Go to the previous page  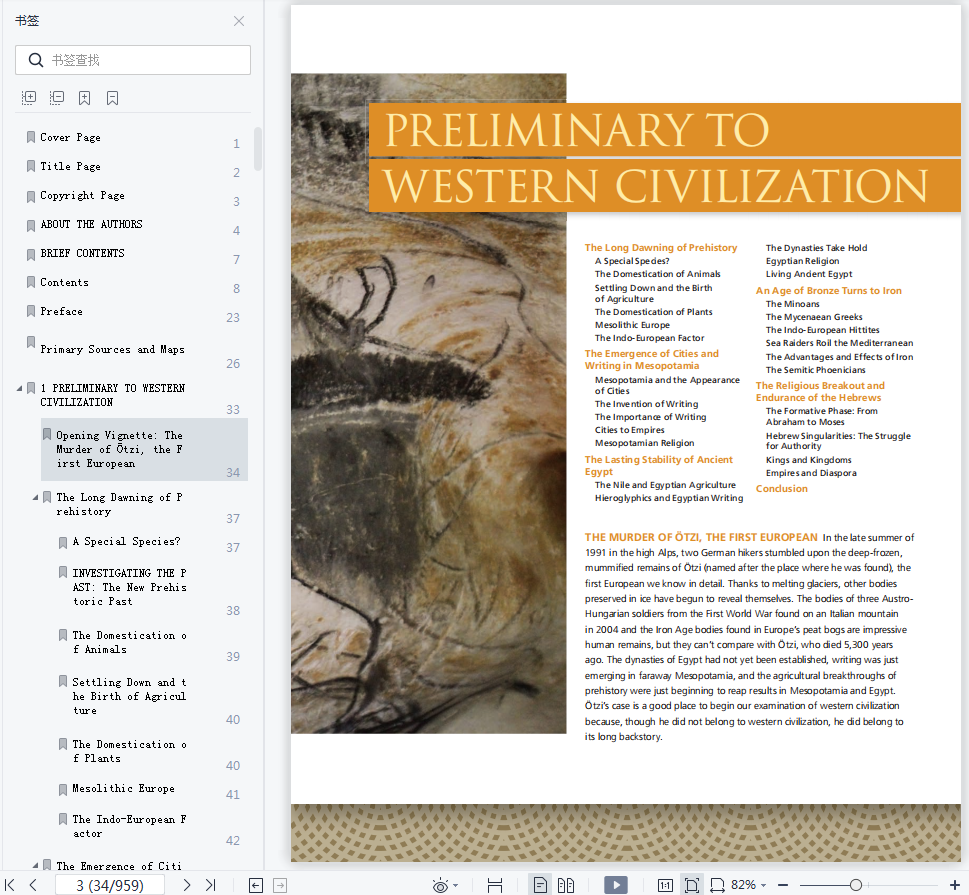[33, 885]
